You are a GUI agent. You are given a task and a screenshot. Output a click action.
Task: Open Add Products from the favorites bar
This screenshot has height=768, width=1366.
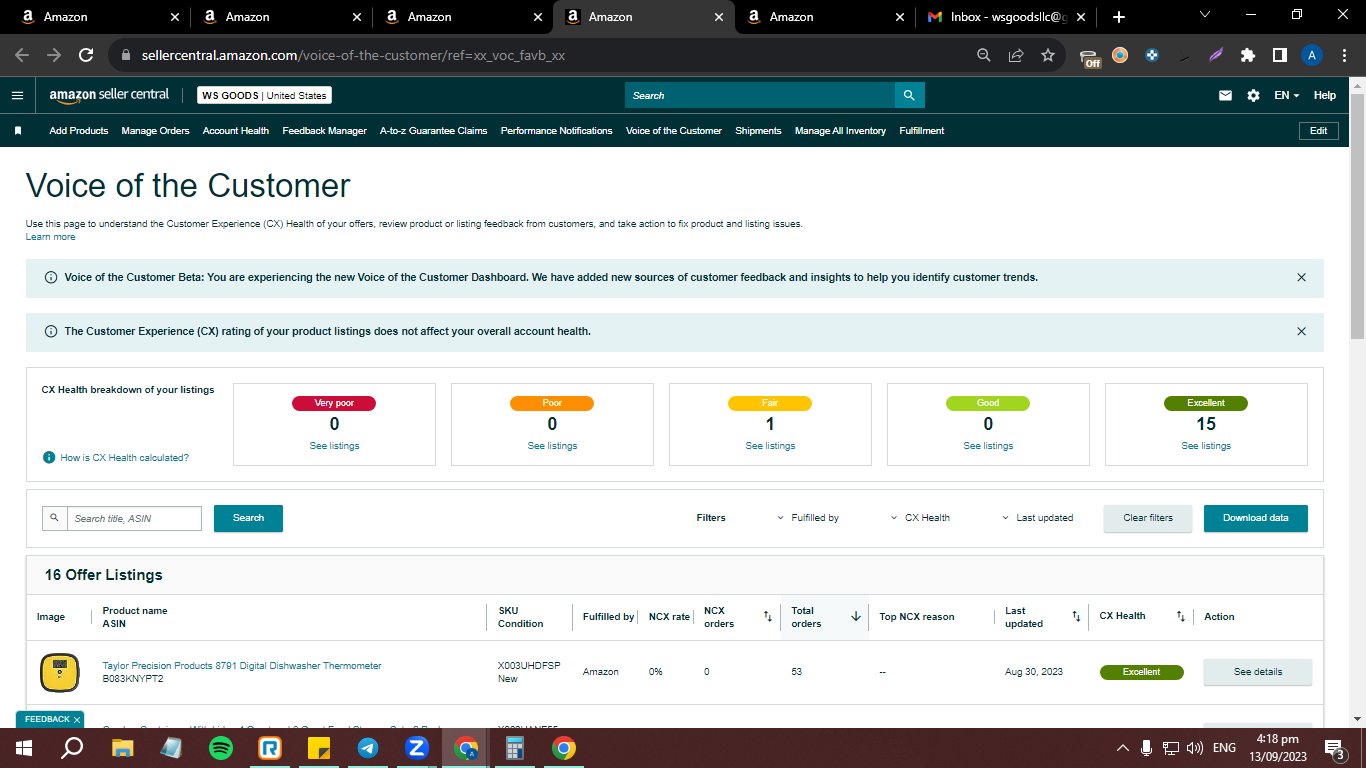79,131
